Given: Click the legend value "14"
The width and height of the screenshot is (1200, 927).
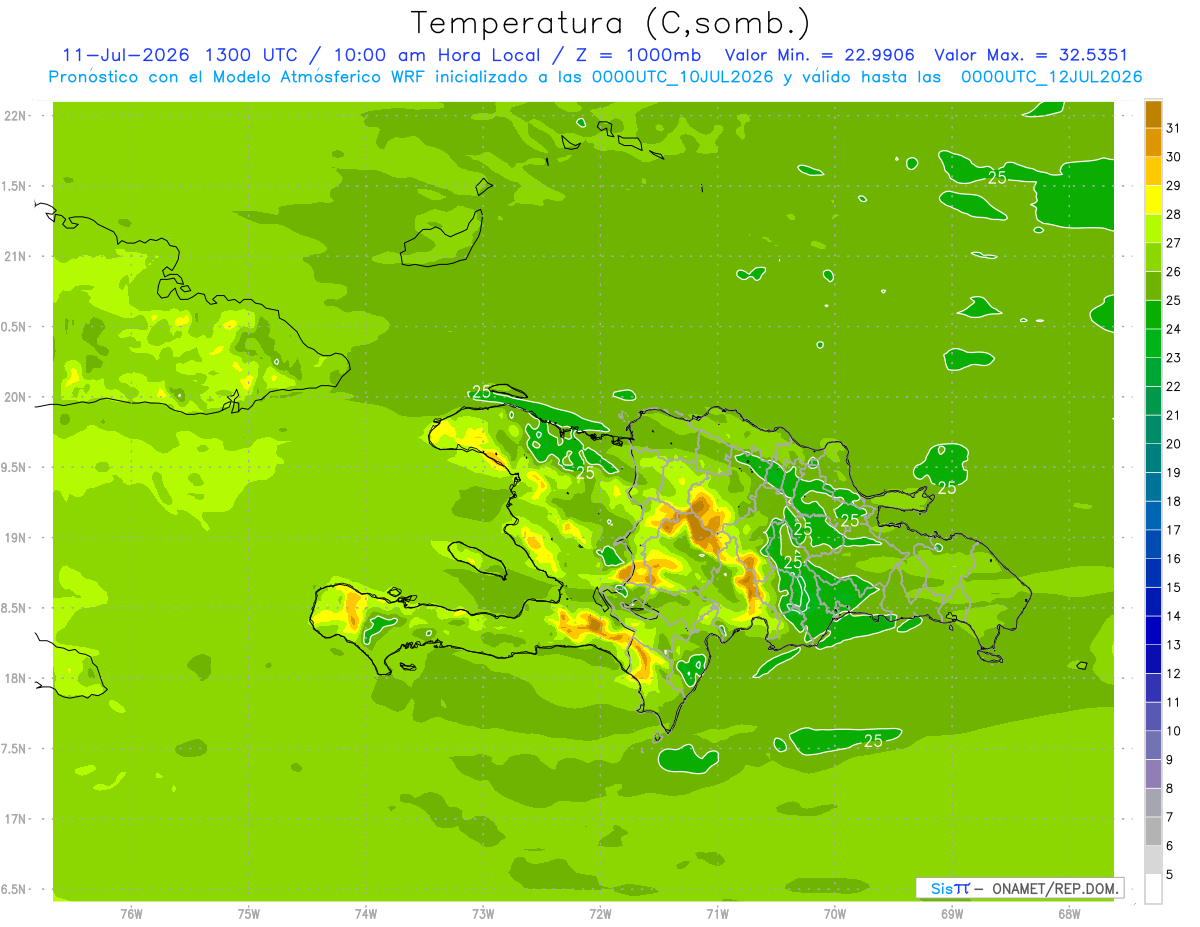Looking at the screenshot, I should click(x=1173, y=616).
